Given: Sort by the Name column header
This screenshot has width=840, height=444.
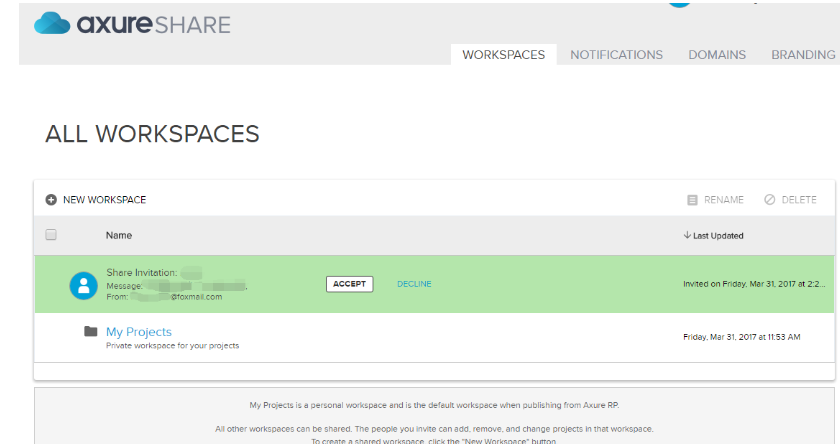Looking at the screenshot, I should (x=119, y=236).
